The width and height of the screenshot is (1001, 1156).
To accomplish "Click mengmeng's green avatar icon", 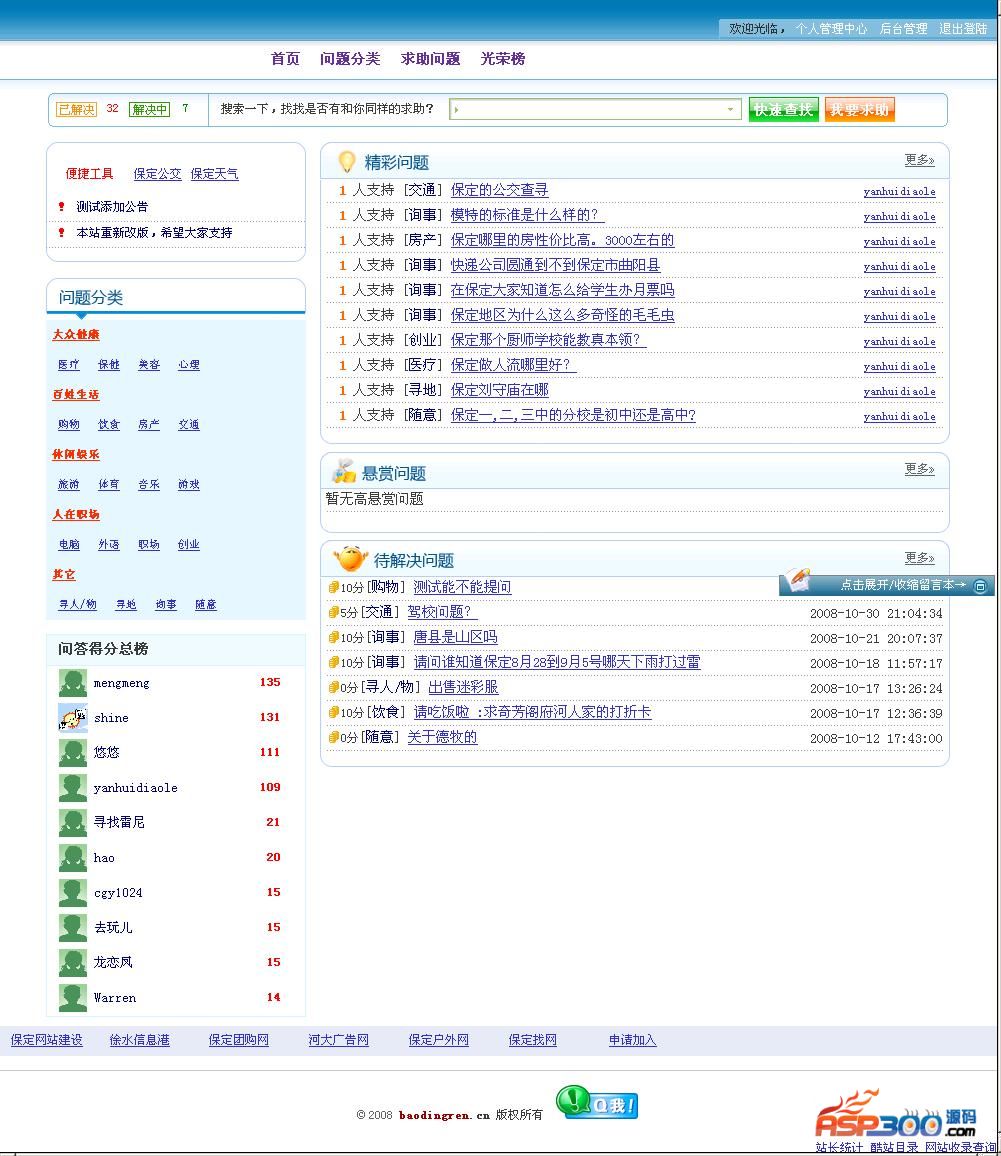I will [x=72, y=683].
